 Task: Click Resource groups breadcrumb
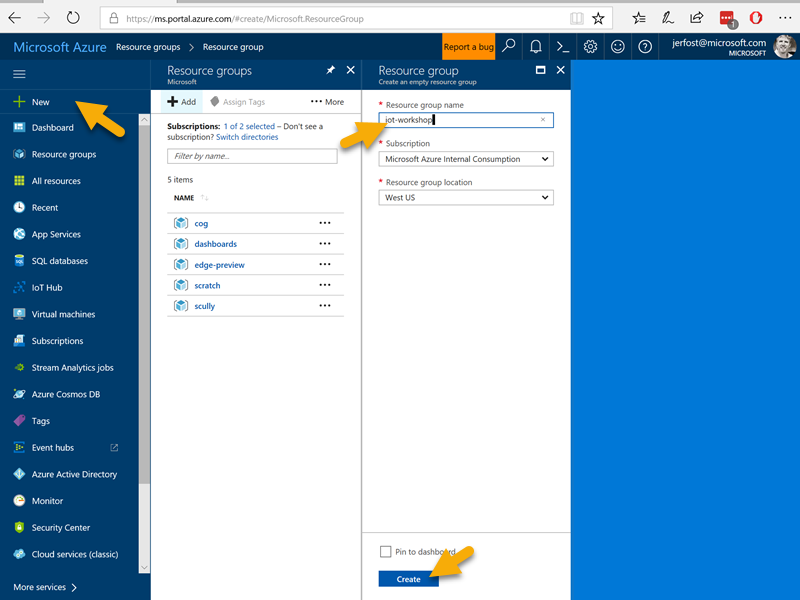[x=148, y=47]
